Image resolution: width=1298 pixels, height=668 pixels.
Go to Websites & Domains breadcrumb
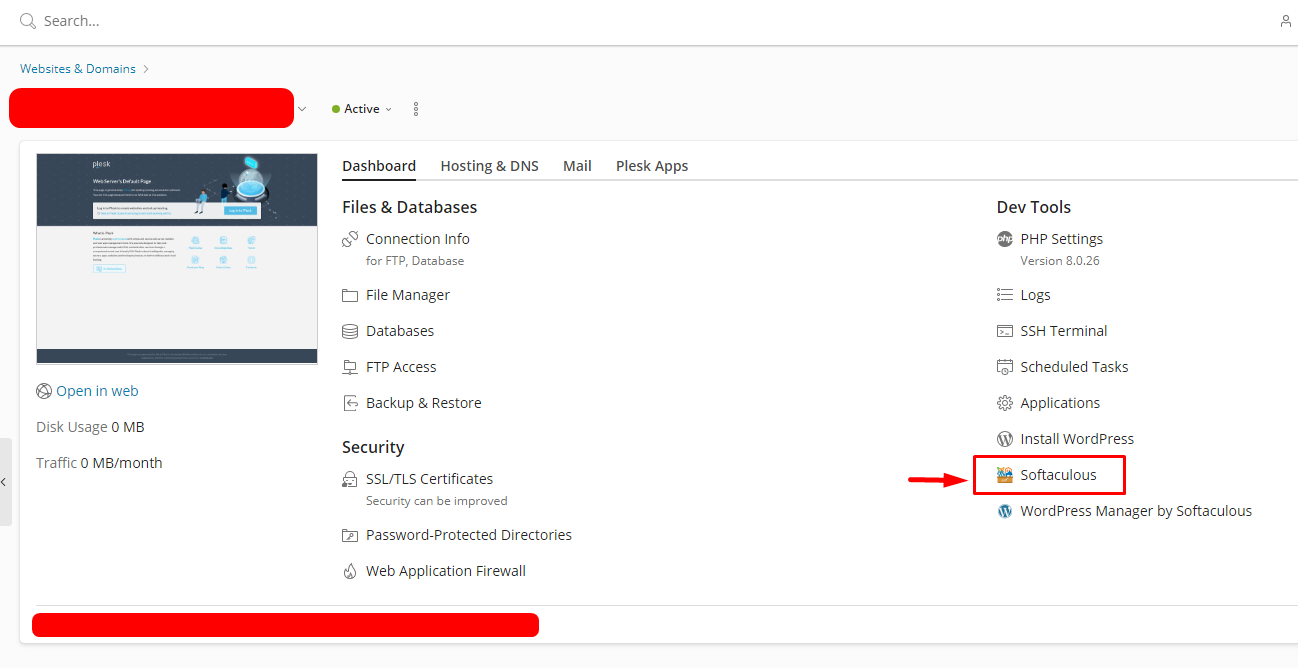[x=78, y=69]
